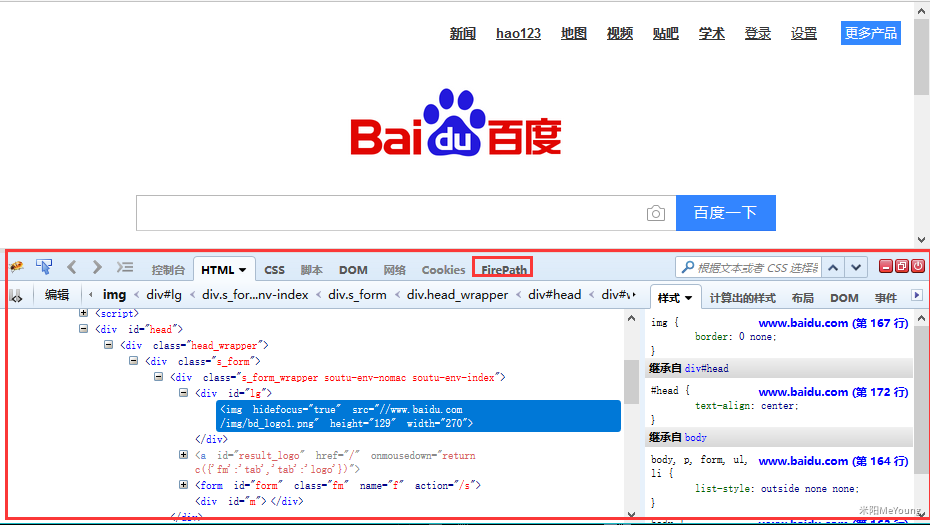Open www.baidu.com (第 172 行) source link
Image resolution: width=930 pixels, height=525 pixels.
pyautogui.click(x=833, y=392)
